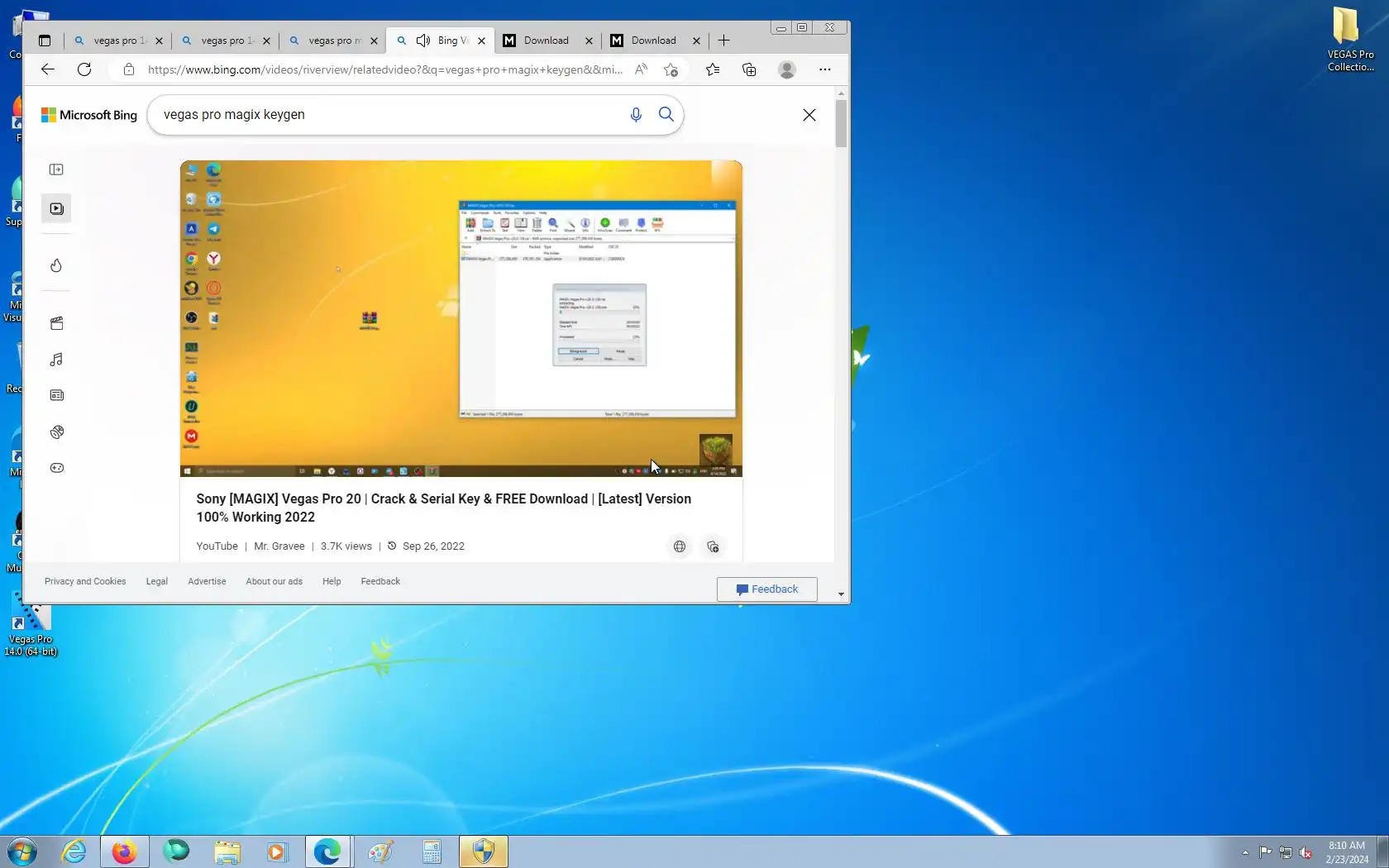Image resolution: width=1389 pixels, height=868 pixels.
Task: Open the Sports category in sidebar
Action: point(56,432)
